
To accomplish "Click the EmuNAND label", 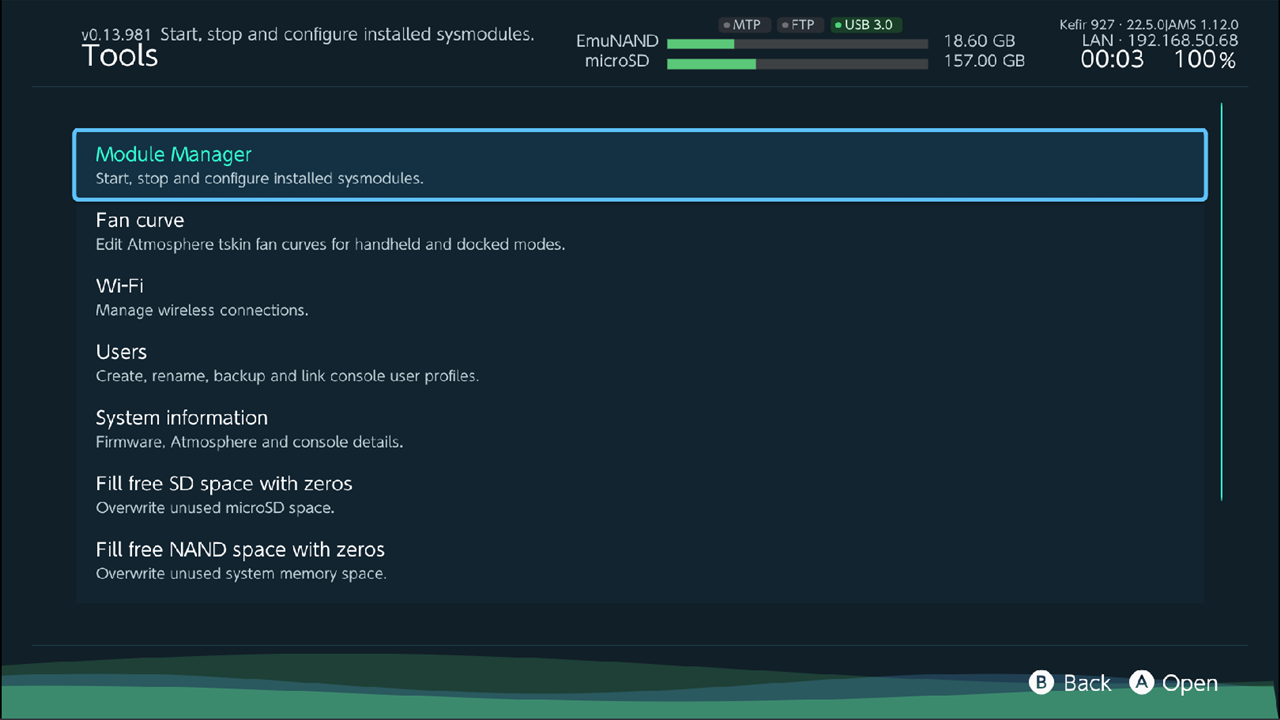I will pos(617,42).
